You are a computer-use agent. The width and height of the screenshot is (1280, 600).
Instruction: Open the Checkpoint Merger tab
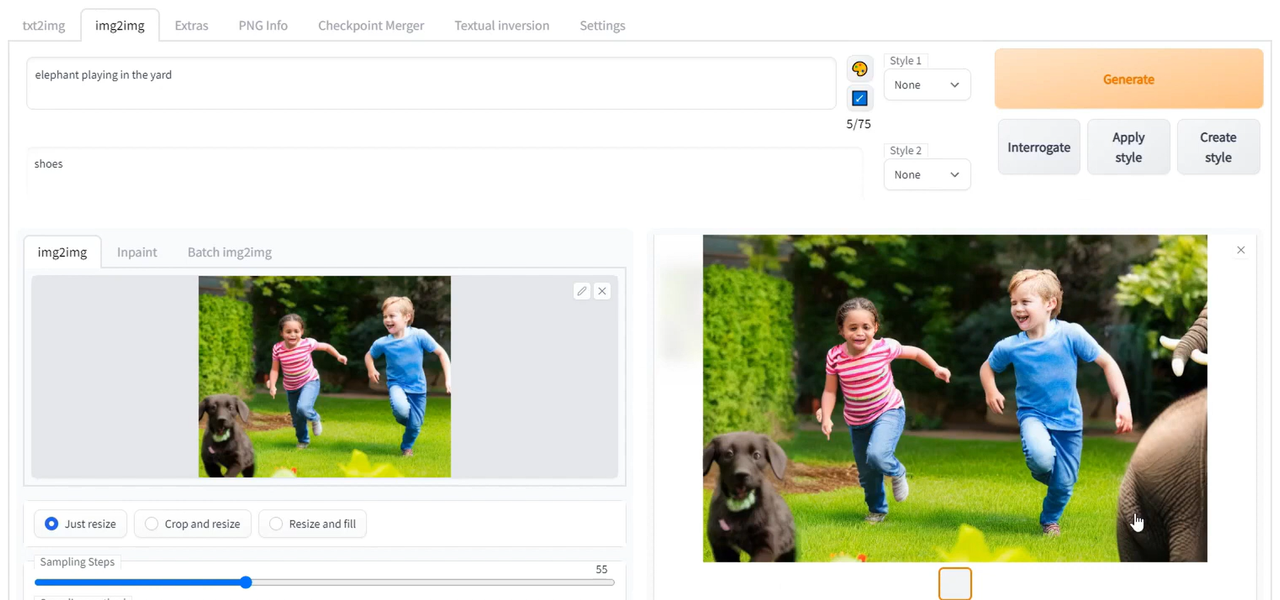(x=371, y=26)
